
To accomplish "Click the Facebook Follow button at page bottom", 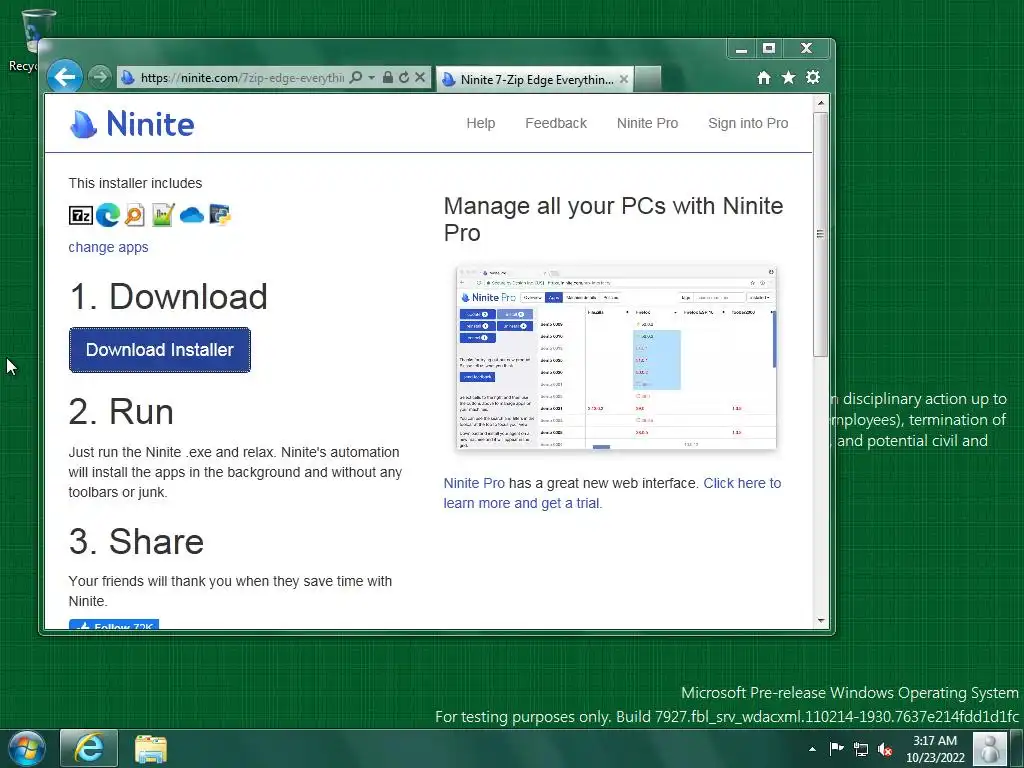I will pyautogui.click(x=114, y=624).
